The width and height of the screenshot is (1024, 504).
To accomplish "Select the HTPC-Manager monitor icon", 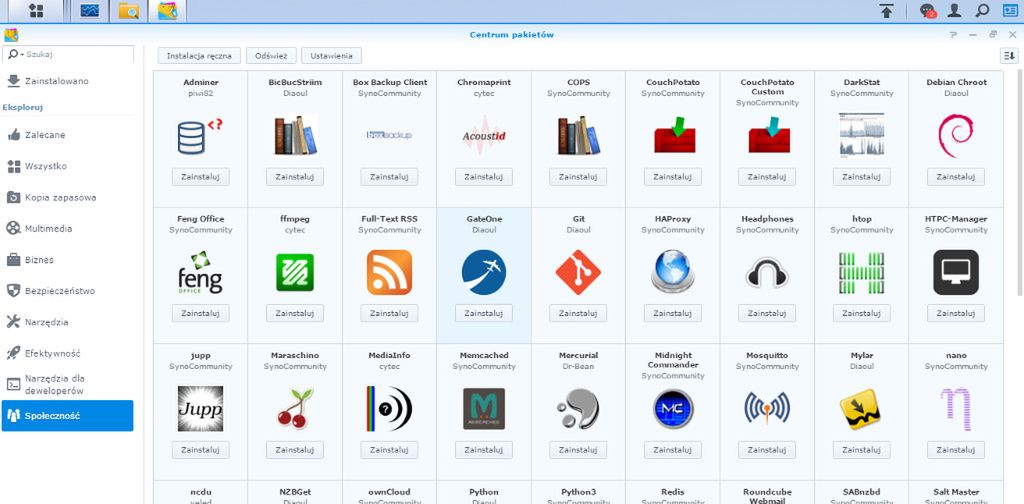I will click(955, 272).
